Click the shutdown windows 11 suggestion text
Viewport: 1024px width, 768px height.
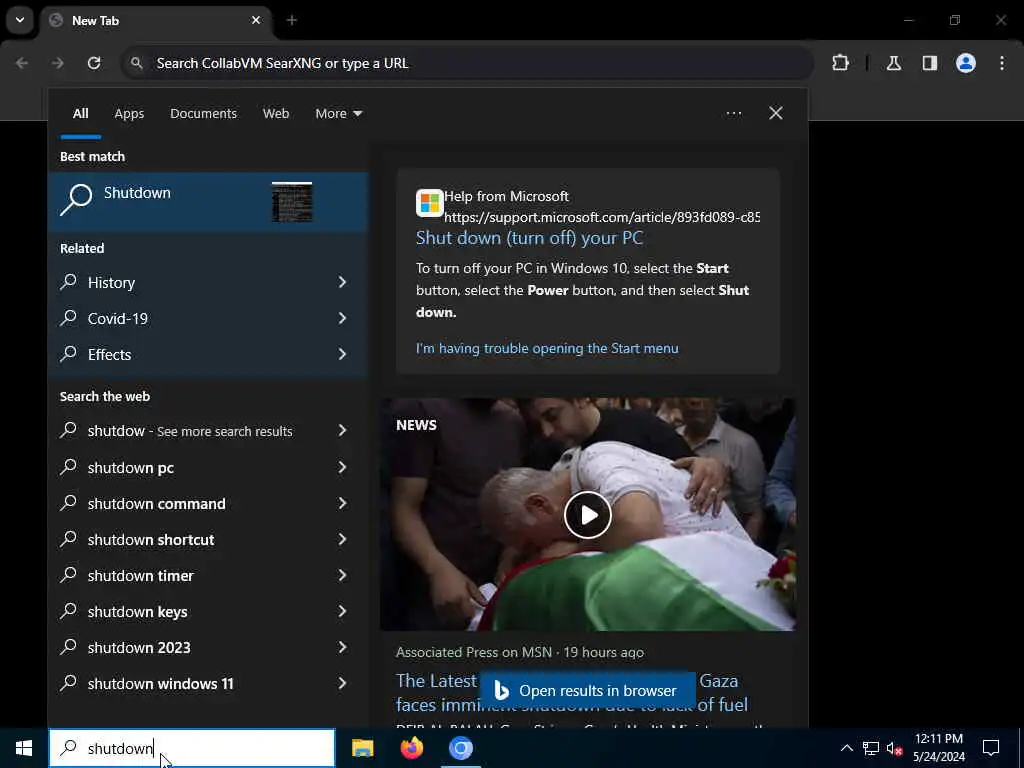pyautogui.click(x=161, y=683)
